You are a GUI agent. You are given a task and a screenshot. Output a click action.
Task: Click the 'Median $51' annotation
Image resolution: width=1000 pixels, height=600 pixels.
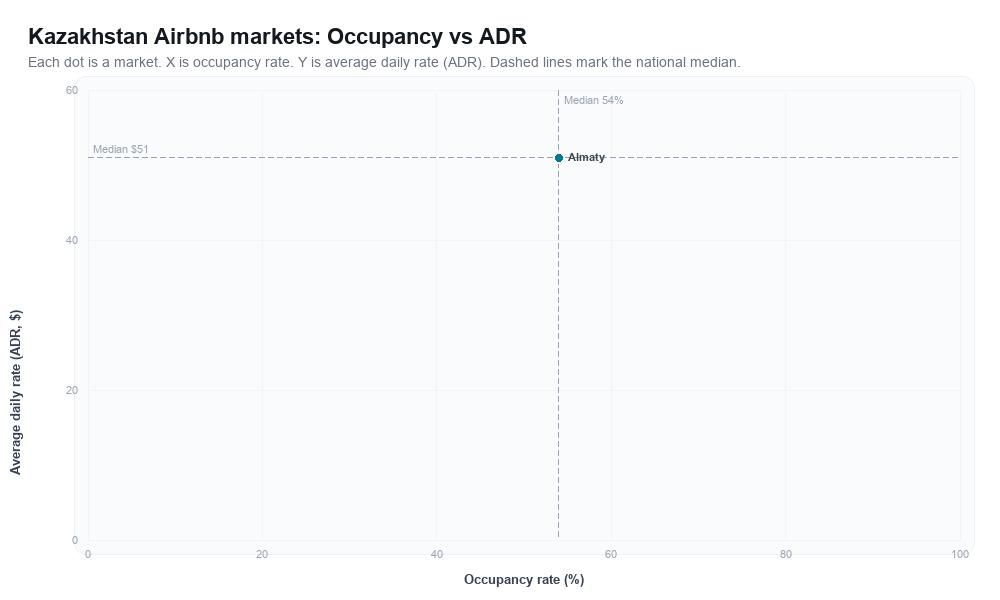point(121,149)
